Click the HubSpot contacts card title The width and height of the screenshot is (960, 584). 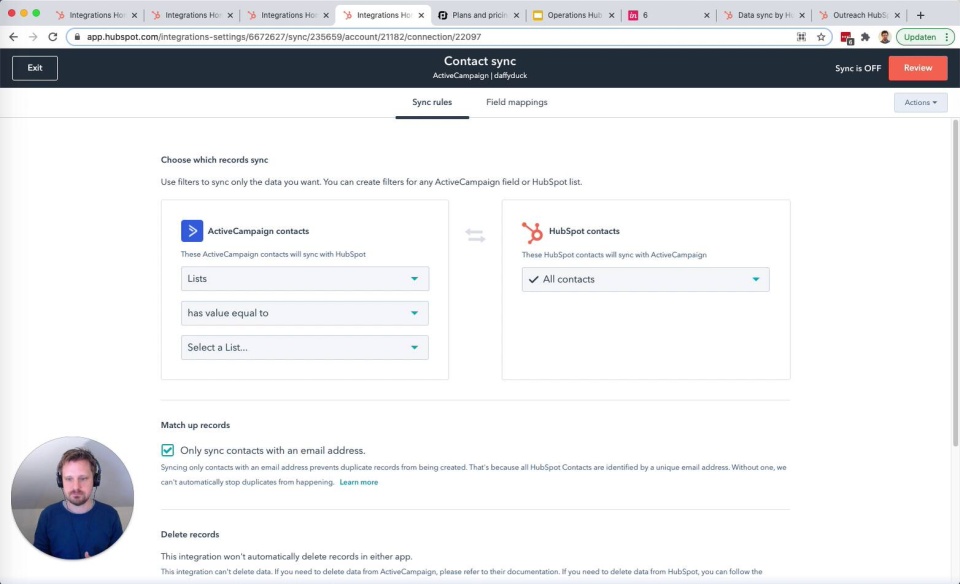pos(584,231)
